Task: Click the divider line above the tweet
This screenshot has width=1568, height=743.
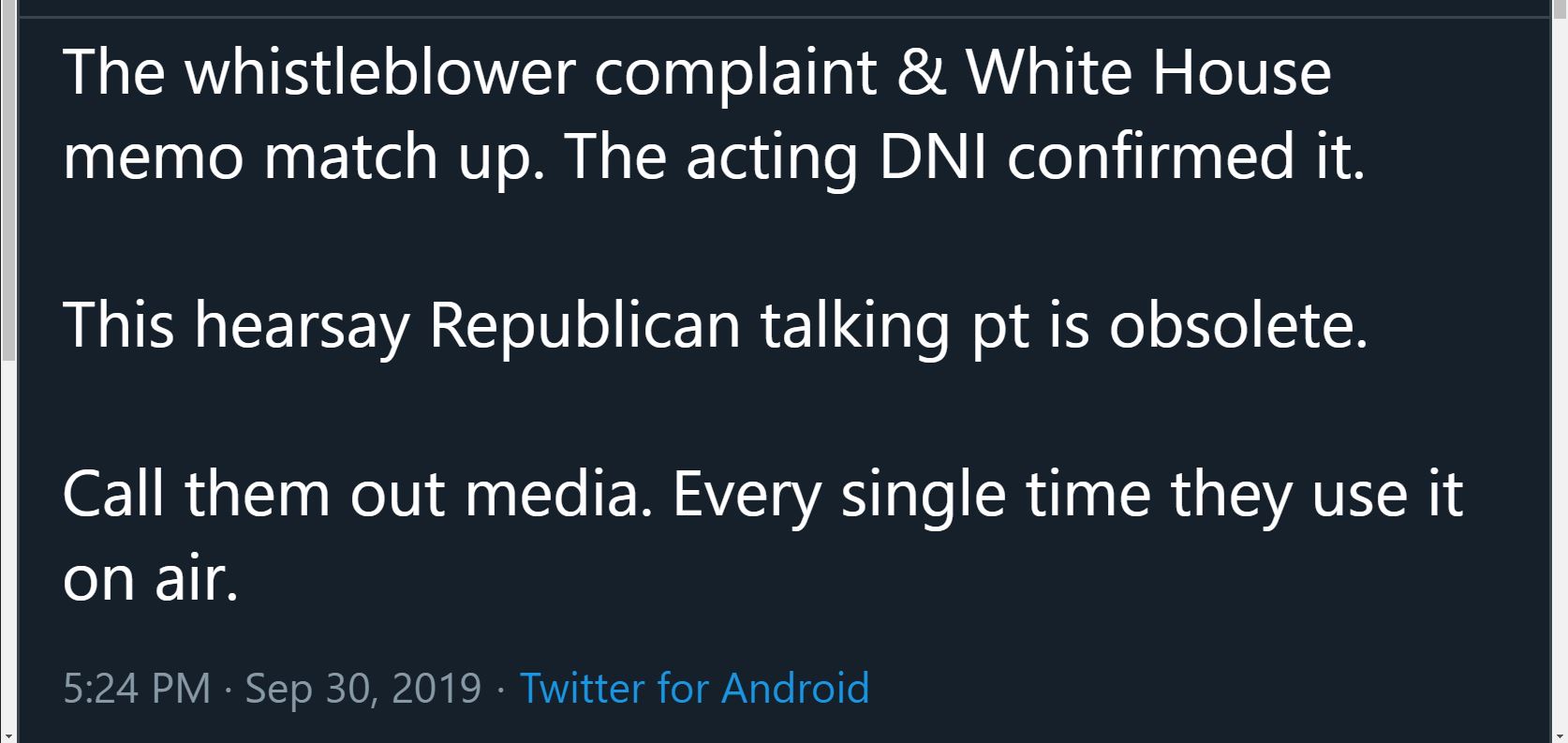Action: (x=785, y=17)
